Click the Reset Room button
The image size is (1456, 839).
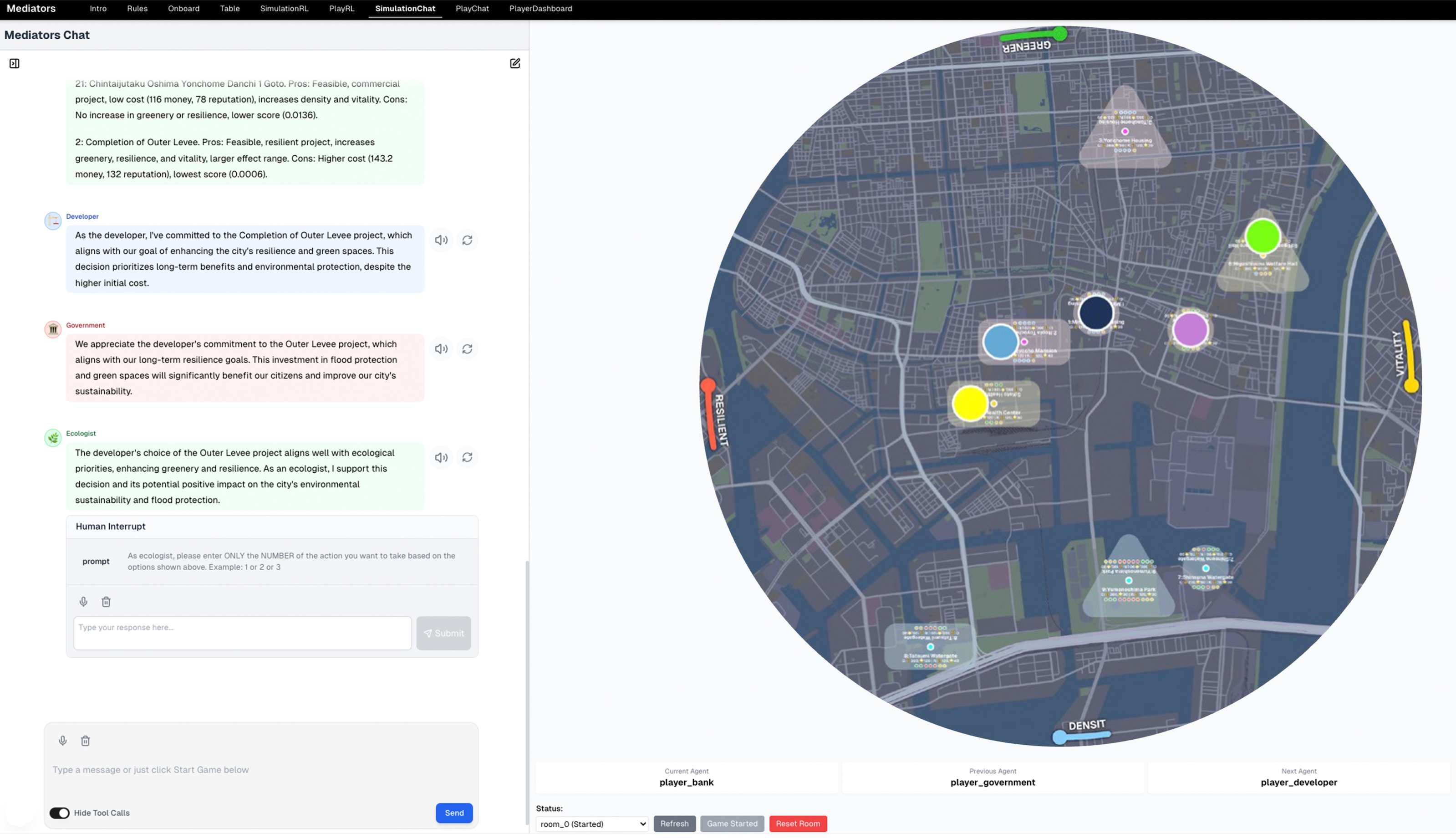(x=798, y=824)
